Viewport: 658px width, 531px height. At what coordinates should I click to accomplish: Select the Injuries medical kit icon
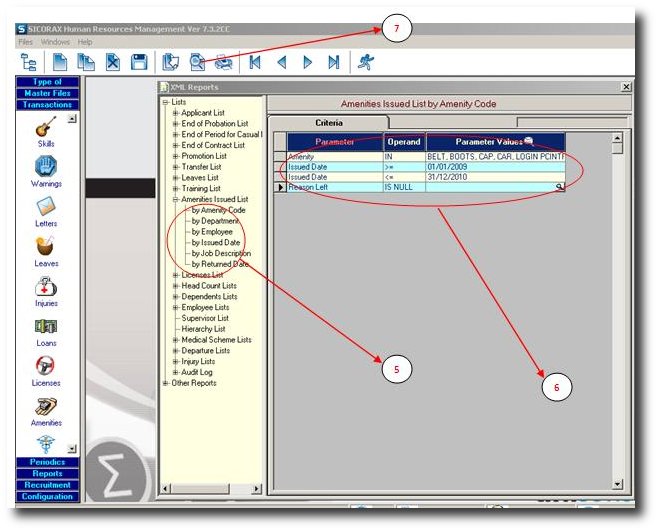(x=46, y=287)
